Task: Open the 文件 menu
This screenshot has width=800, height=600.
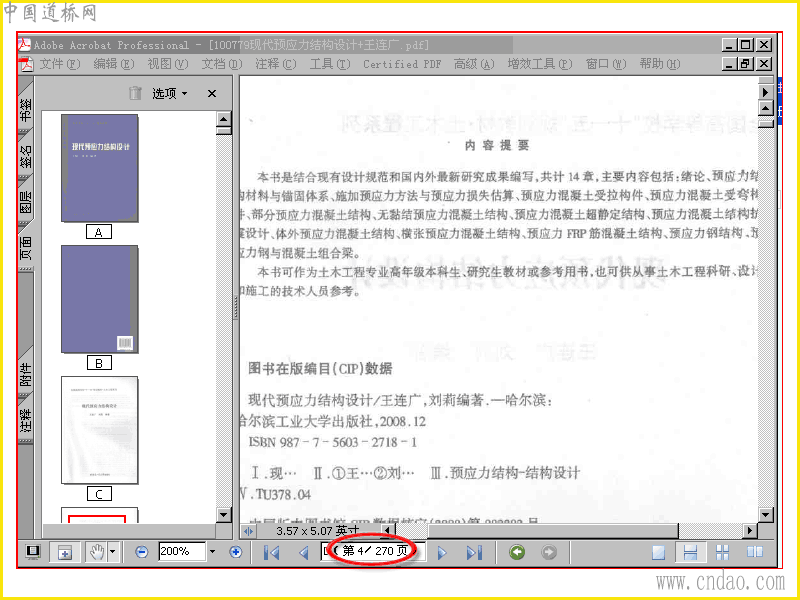Action: [60, 64]
